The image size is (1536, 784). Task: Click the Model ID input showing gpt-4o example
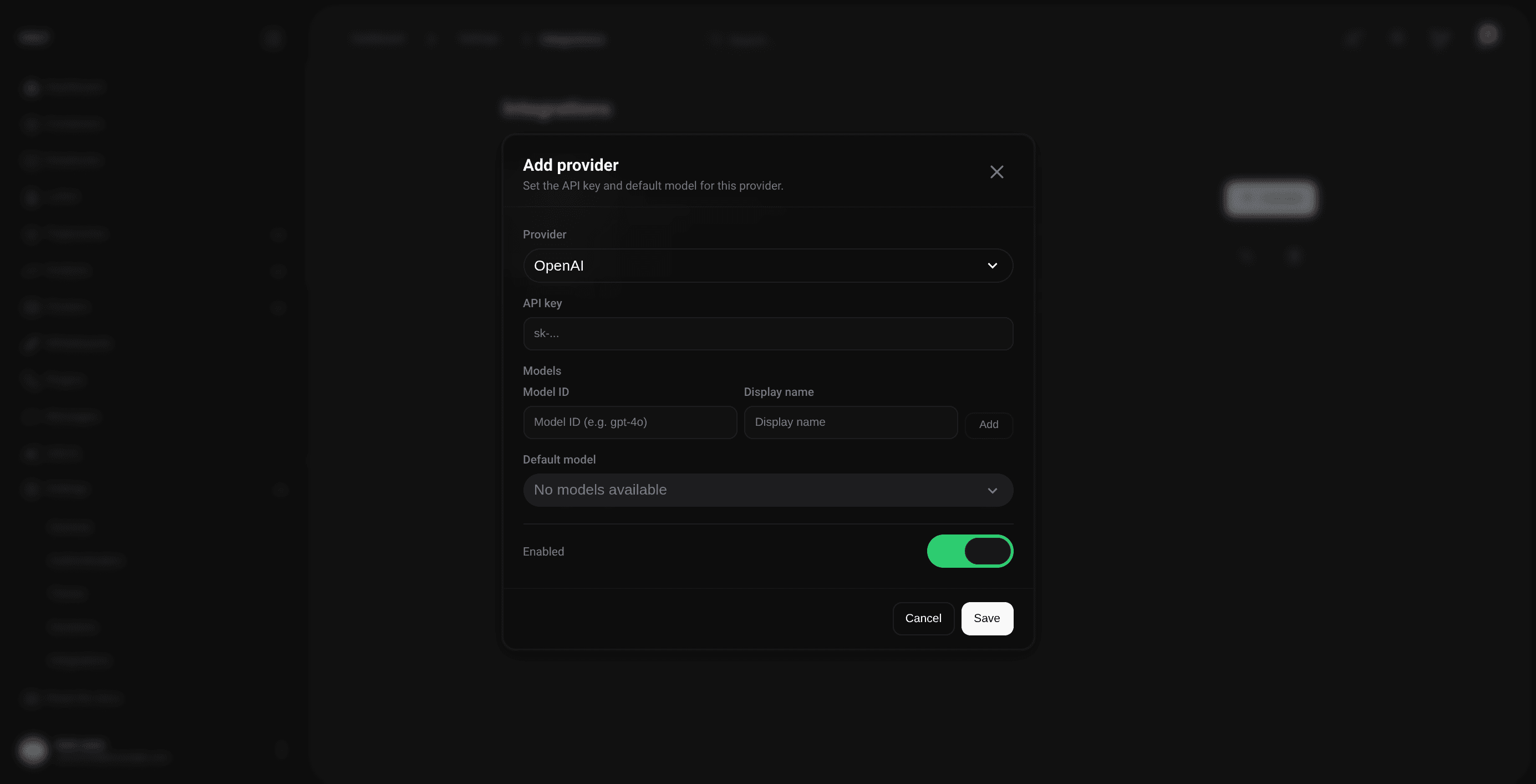630,422
